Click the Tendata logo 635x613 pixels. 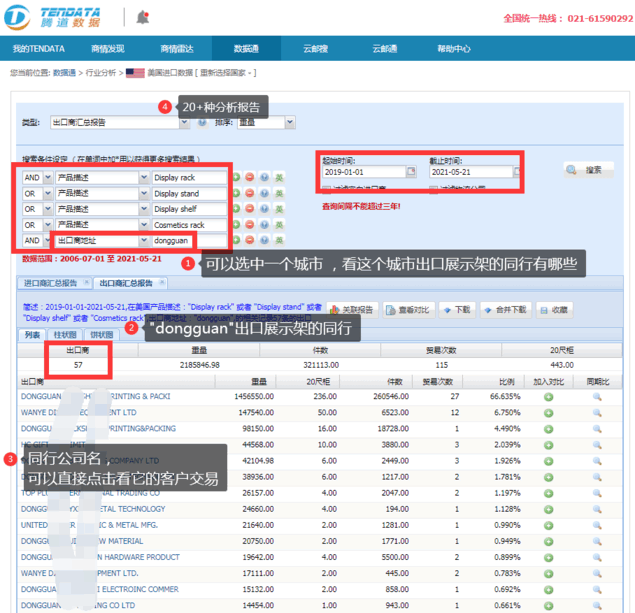coord(52,17)
